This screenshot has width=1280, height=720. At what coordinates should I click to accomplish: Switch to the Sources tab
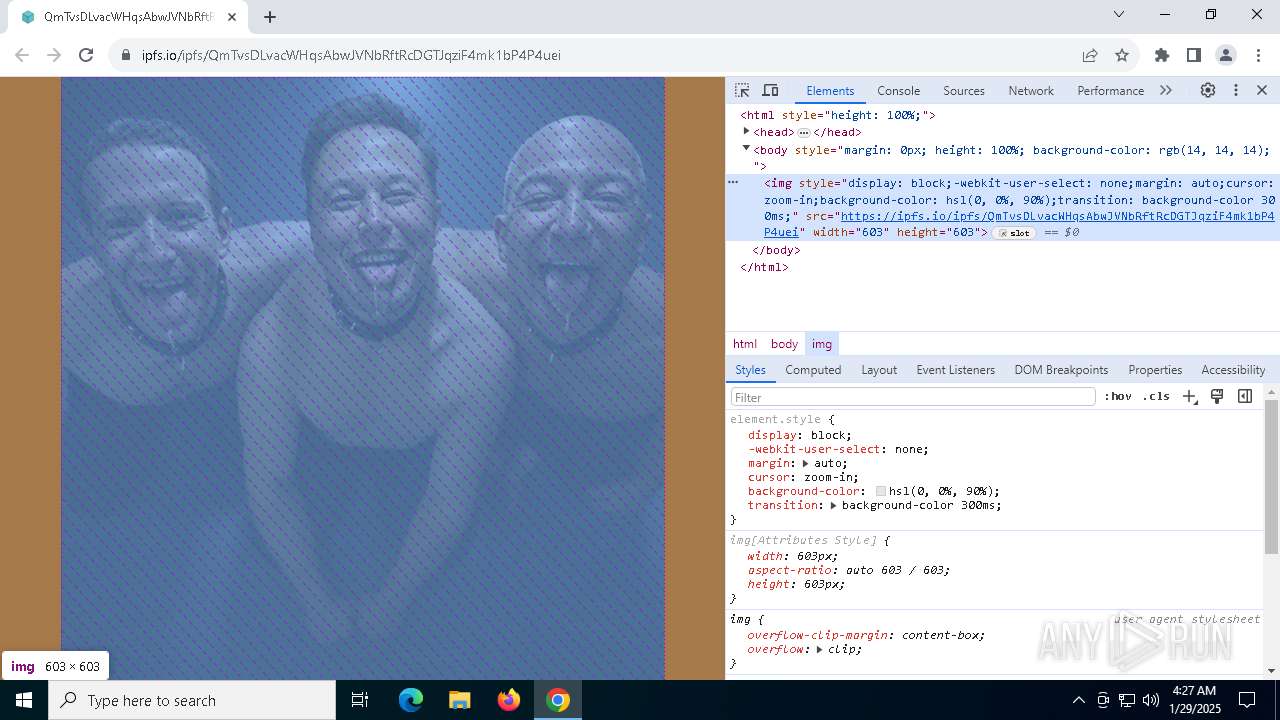point(964,90)
